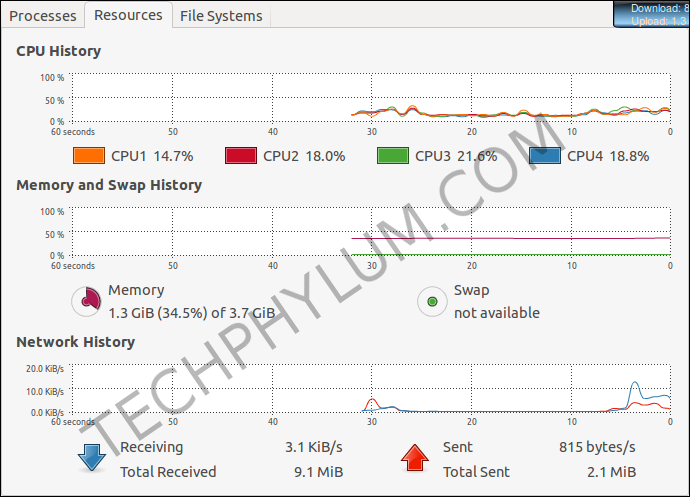Pick the blue CPU4 color swatch
Viewport: 690px width, 497px height.
pos(544,156)
